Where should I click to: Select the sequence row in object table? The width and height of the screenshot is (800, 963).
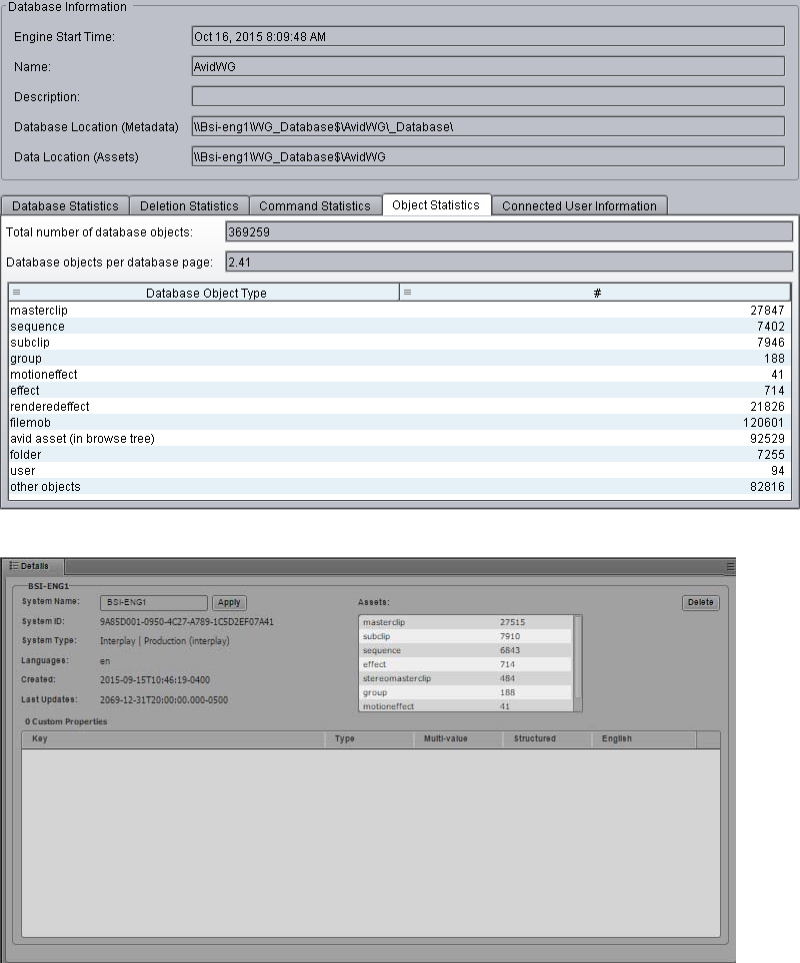pyautogui.click(x=400, y=326)
